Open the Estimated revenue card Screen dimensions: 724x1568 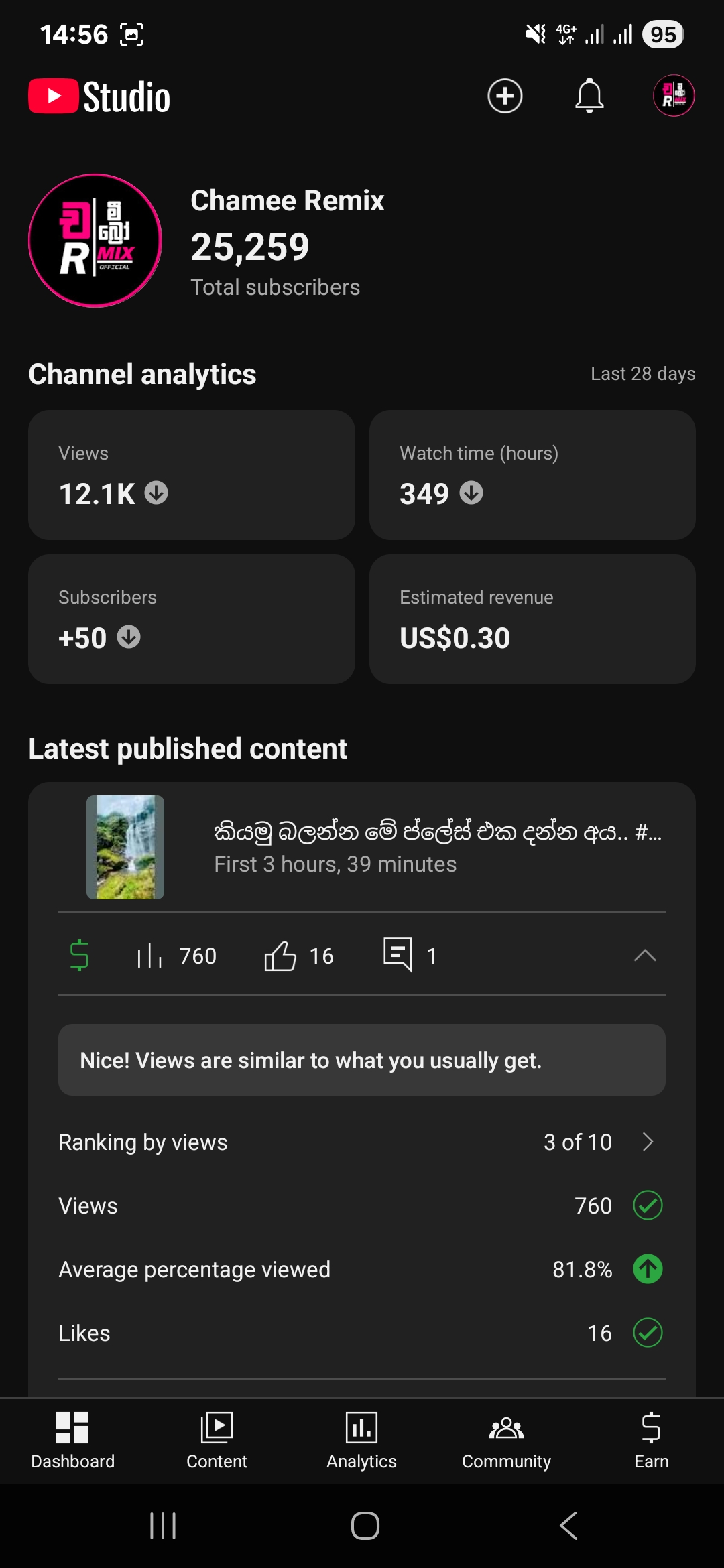532,618
